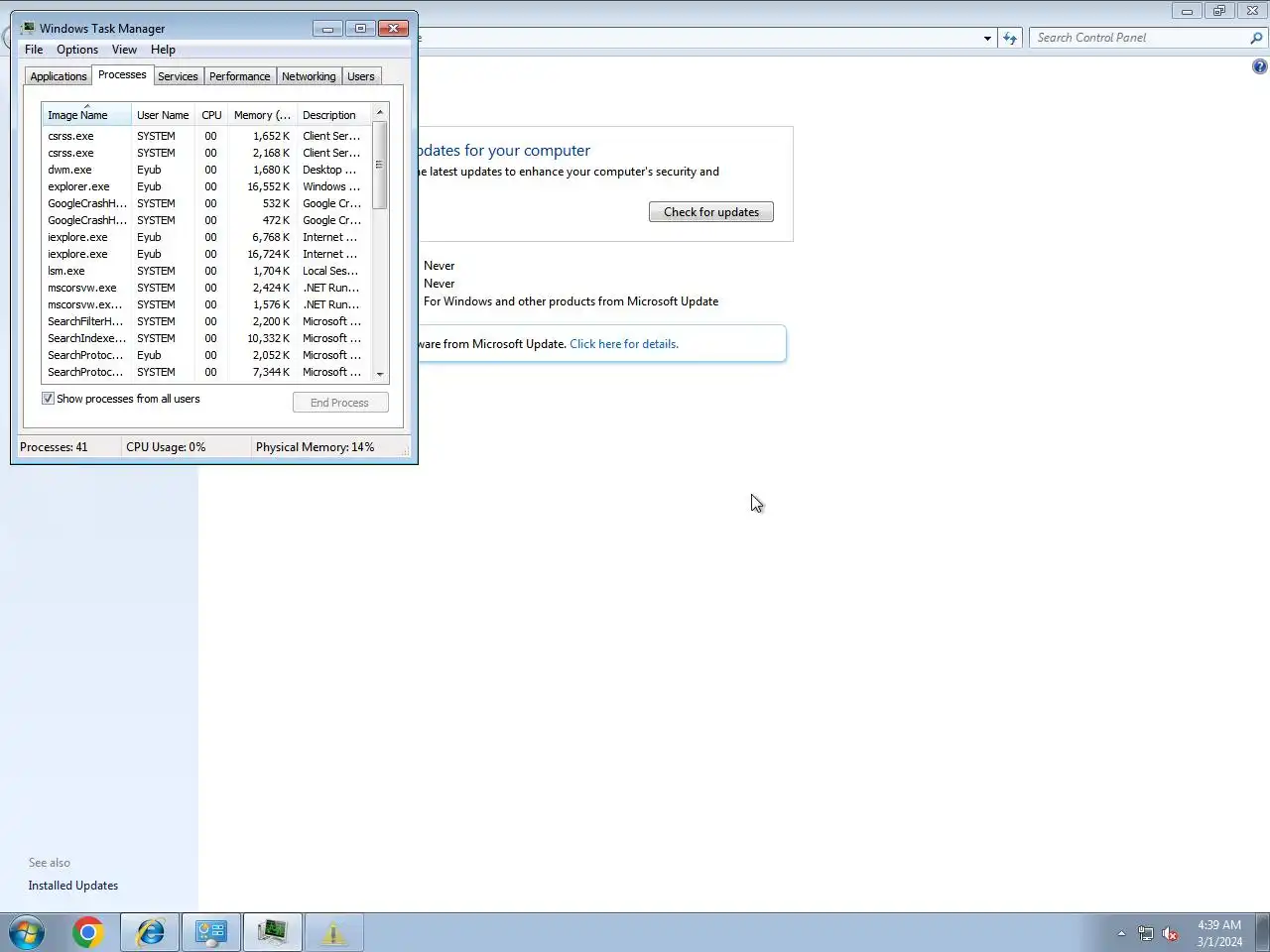The height and width of the screenshot is (952, 1270).
Task: Switch to the Users tab
Action: coord(361,76)
